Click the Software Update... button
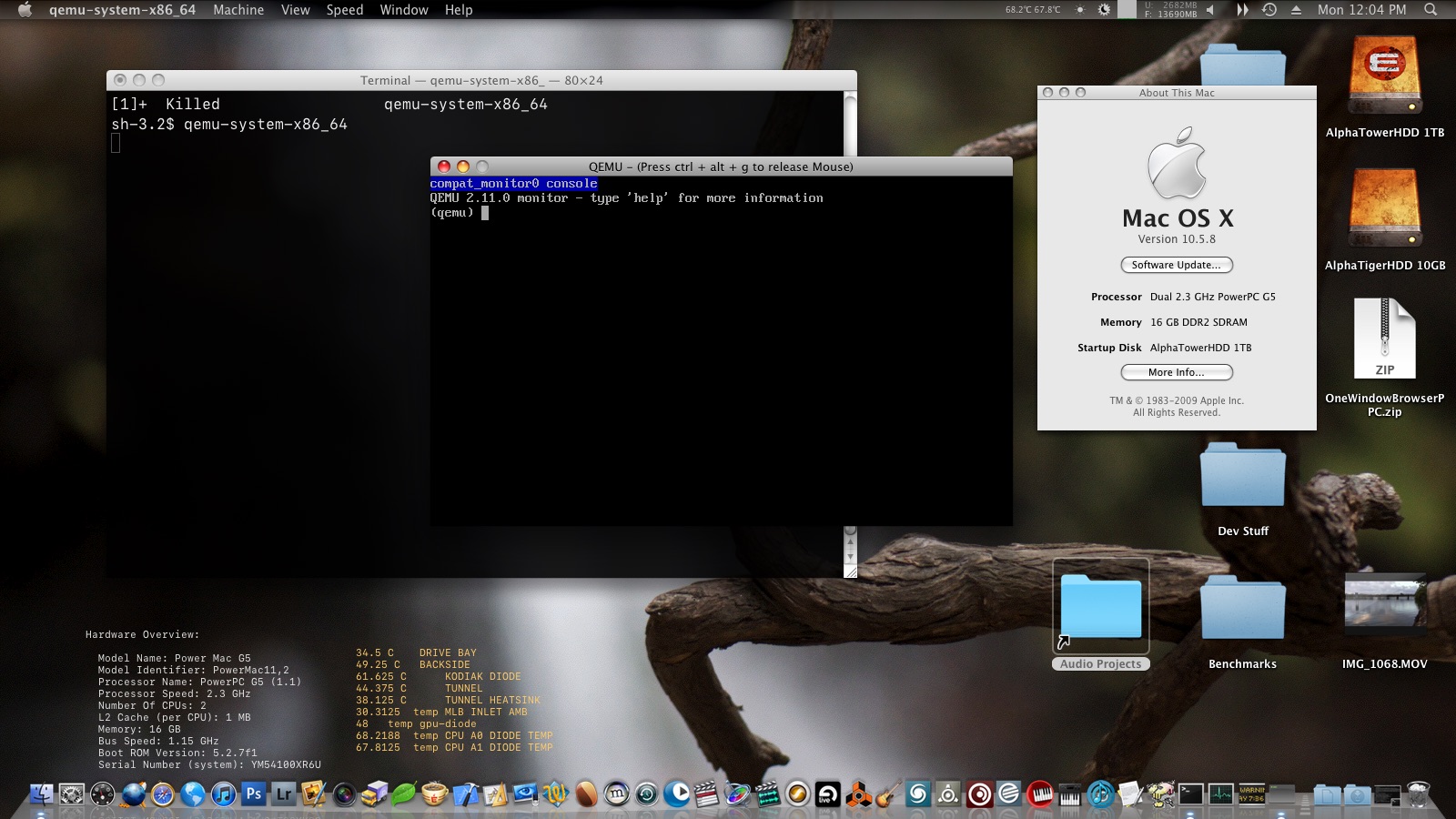The height and width of the screenshot is (819, 1456). 1177,265
